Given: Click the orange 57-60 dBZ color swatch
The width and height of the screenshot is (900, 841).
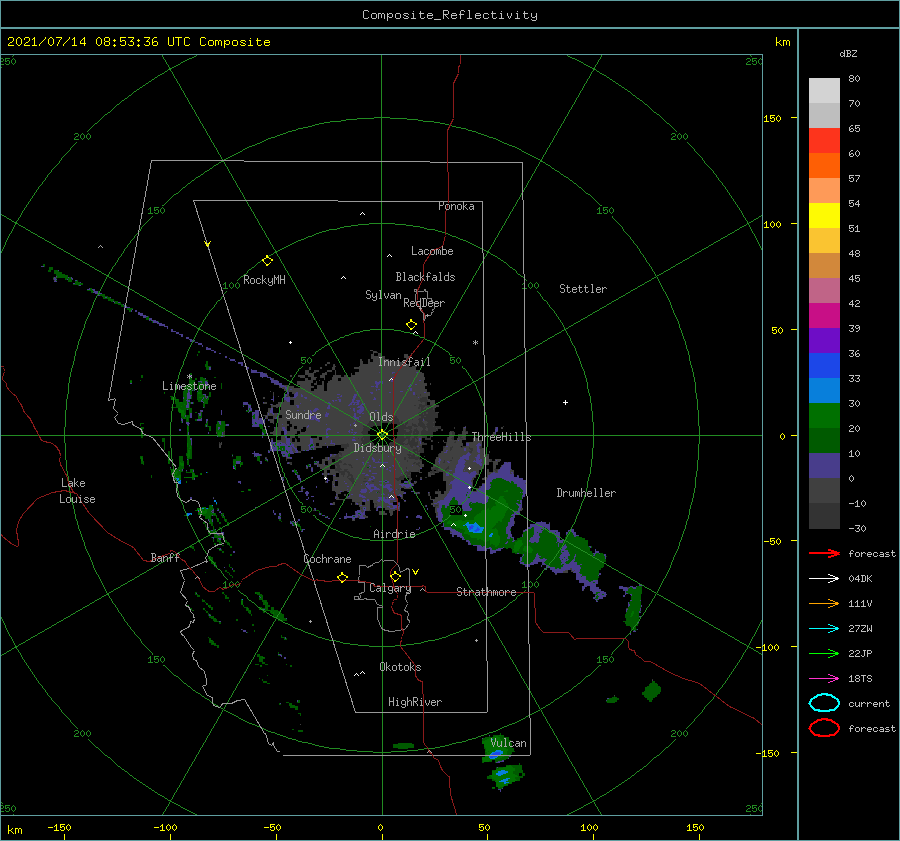Looking at the screenshot, I should [x=824, y=166].
